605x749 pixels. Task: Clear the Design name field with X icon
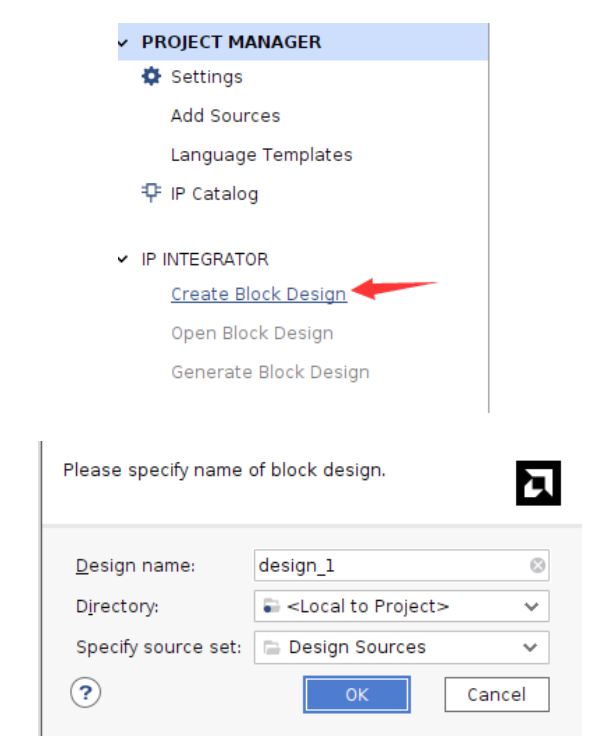pyautogui.click(x=537, y=566)
